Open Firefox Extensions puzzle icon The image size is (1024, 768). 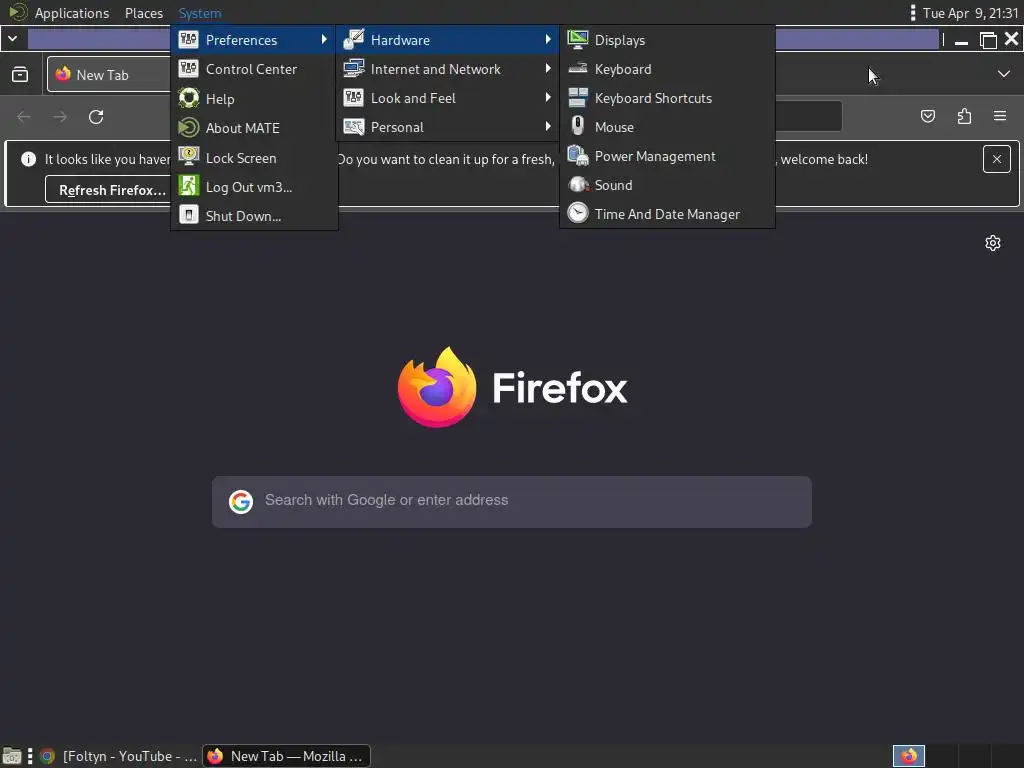964,116
